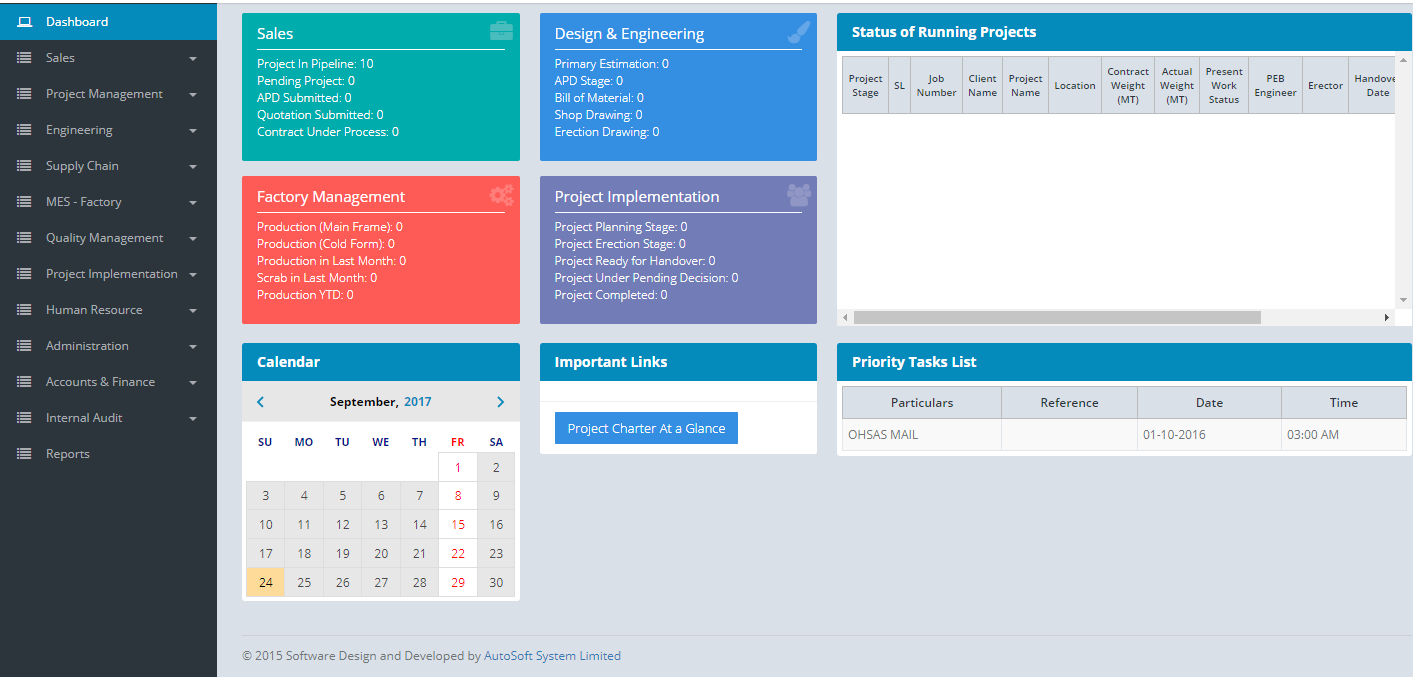Image resolution: width=1413 pixels, height=677 pixels.
Task: Open the AutoSoft System Limited link
Action: [552, 656]
